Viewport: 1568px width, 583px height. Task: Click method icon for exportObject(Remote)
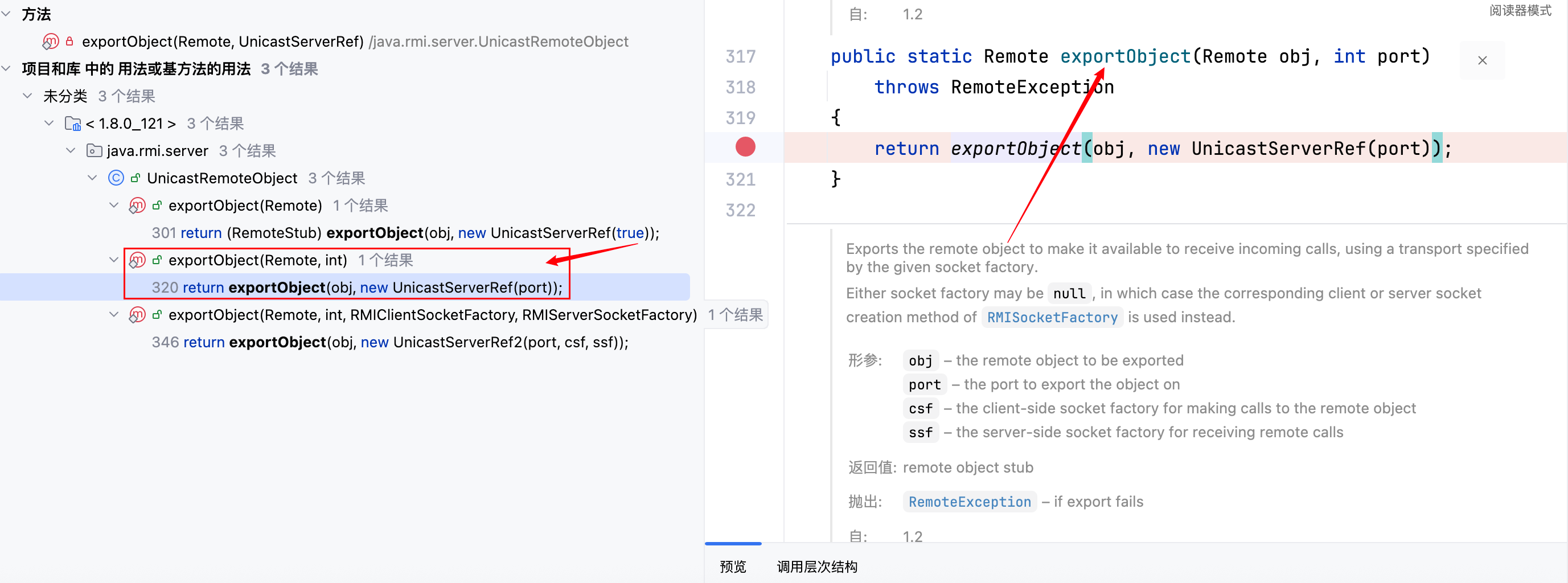click(137, 206)
